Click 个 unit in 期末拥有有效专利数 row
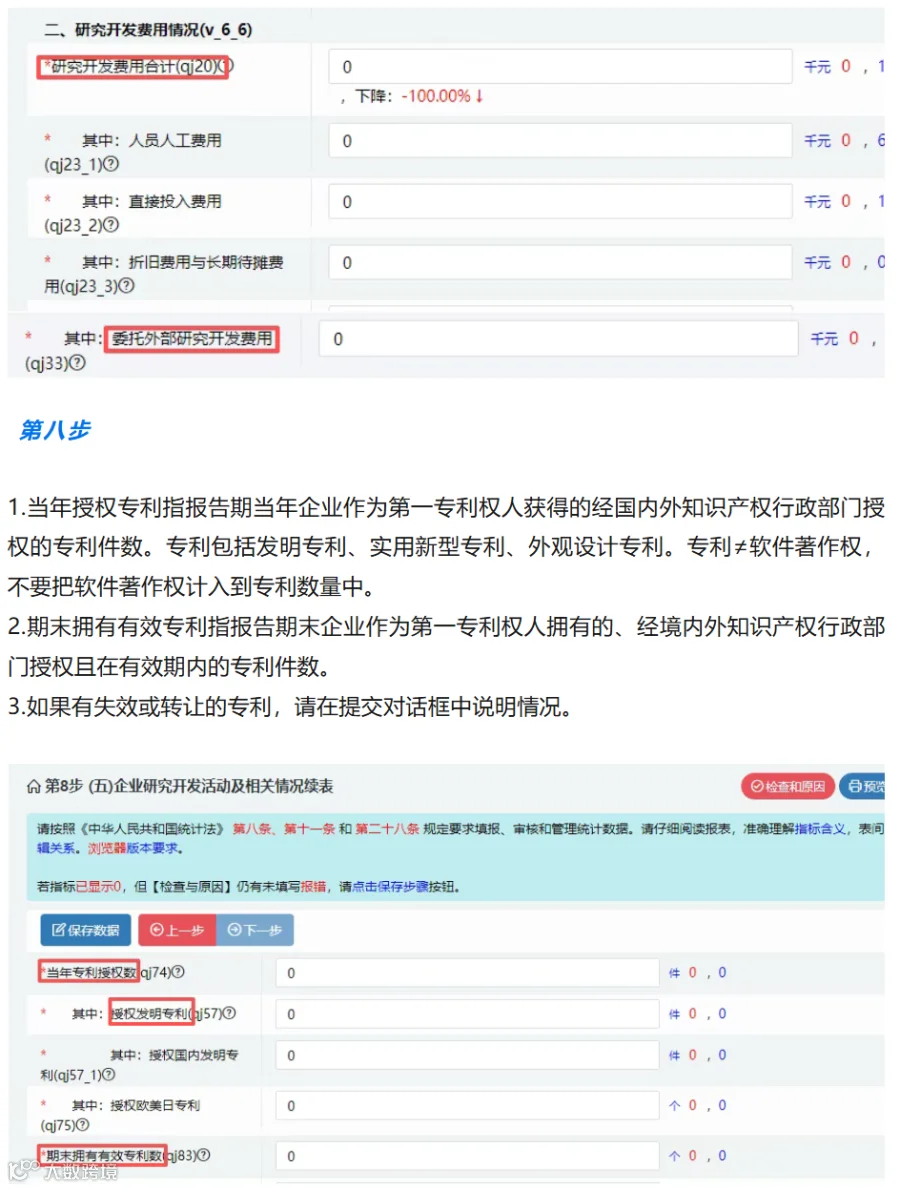This screenshot has width=900, height=1188. [674, 1156]
